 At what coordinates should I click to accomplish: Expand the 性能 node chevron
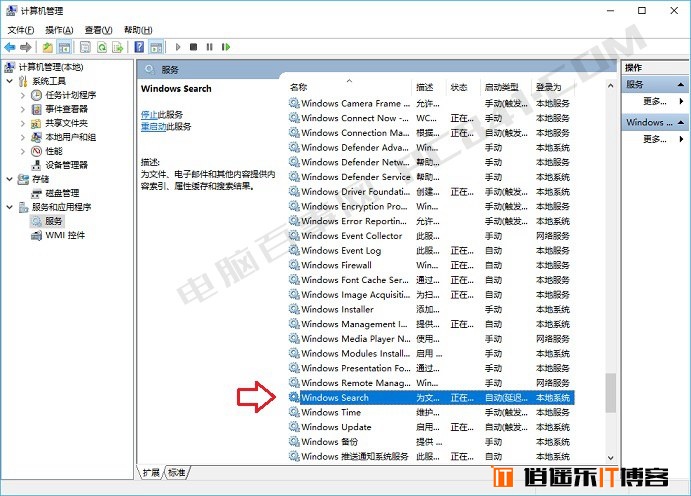pyautogui.click(x=23, y=151)
